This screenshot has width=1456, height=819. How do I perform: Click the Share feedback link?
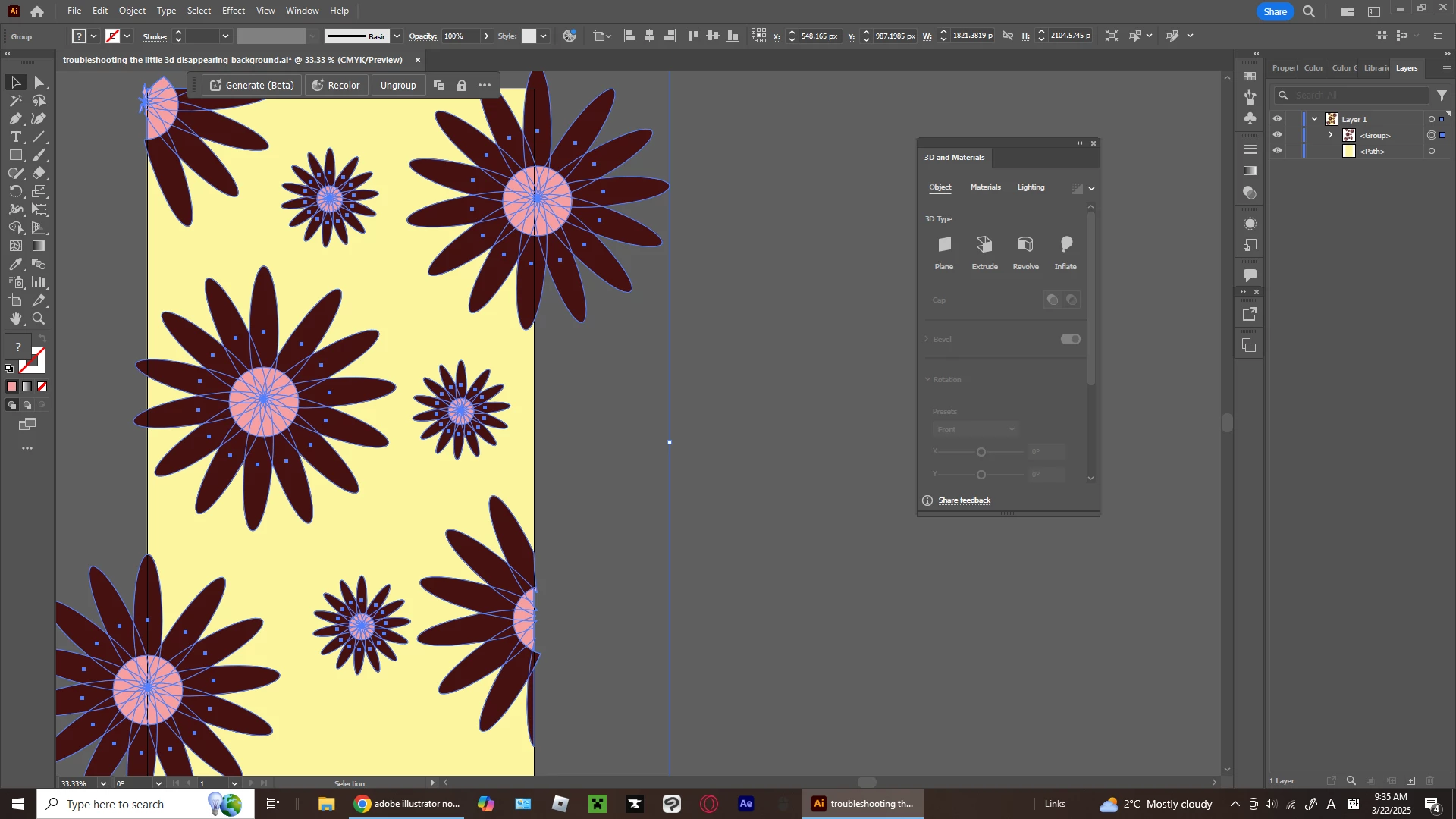point(964,500)
